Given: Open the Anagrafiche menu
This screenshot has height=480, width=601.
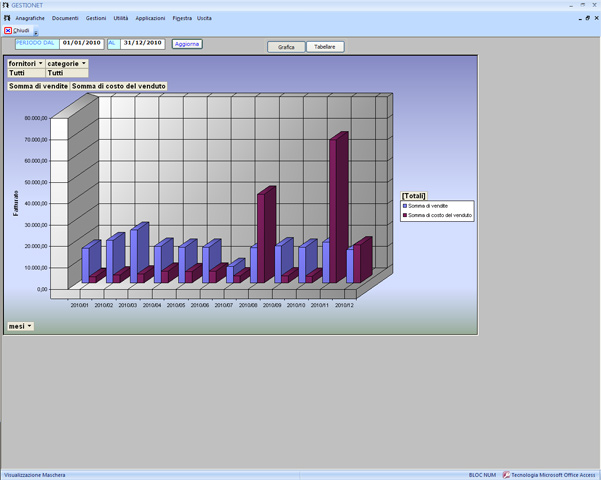Looking at the screenshot, I should 30,18.
